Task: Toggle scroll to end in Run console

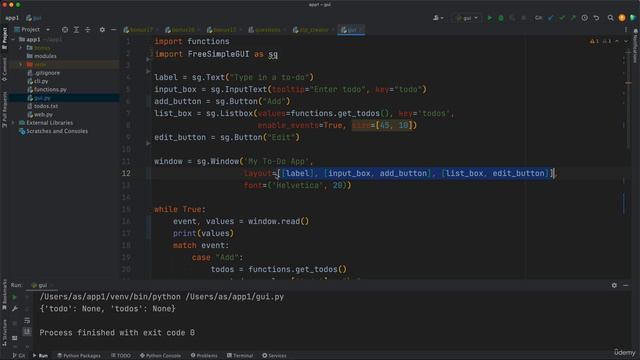Action: [27, 331]
